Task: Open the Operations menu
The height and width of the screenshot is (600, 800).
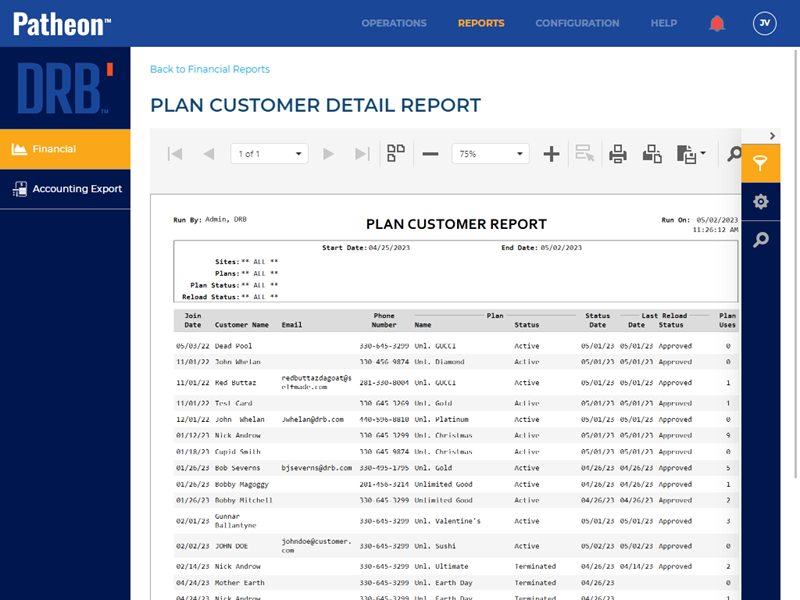Action: tap(394, 23)
